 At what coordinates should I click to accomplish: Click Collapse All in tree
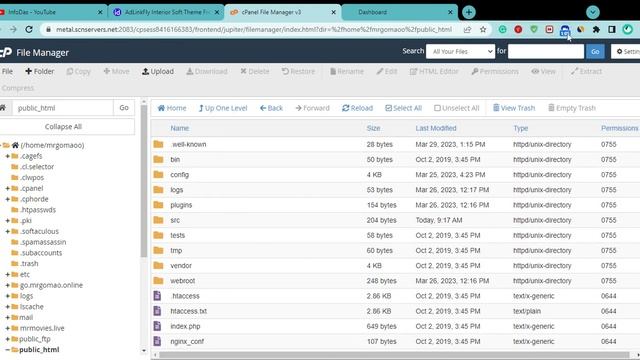pyautogui.click(x=63, y=127)
